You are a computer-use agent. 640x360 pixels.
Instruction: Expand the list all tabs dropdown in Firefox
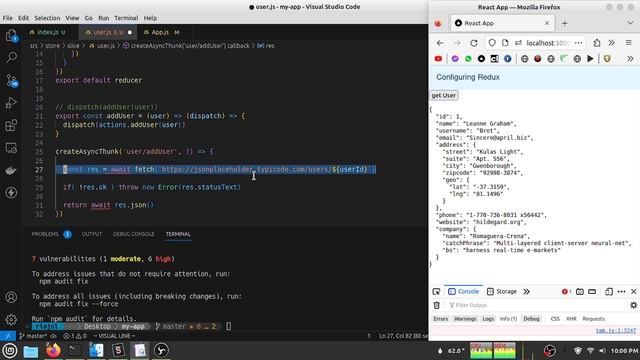[630, 23]
